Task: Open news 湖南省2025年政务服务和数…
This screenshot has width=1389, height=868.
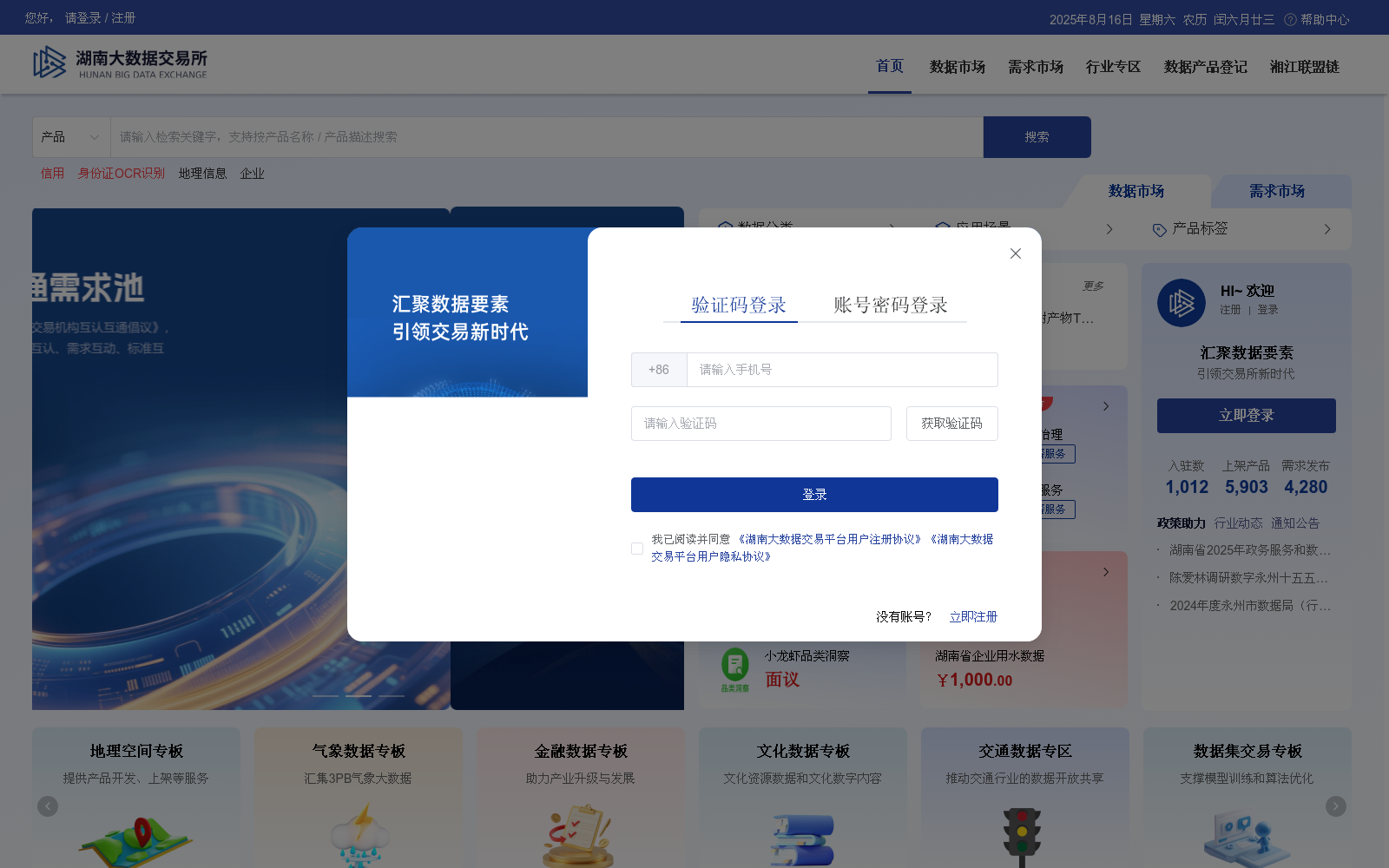Action: 1249,550
